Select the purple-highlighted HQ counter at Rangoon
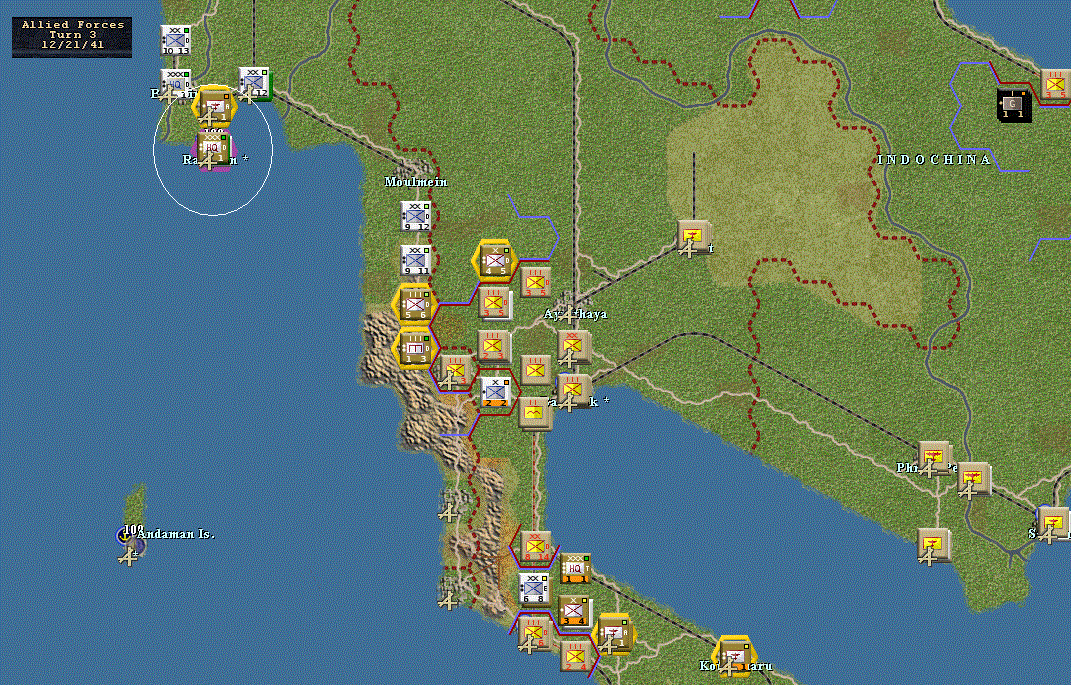 [212, 148]
